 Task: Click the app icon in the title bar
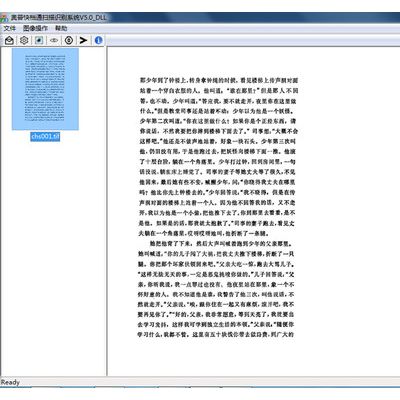tap(4, 18)
